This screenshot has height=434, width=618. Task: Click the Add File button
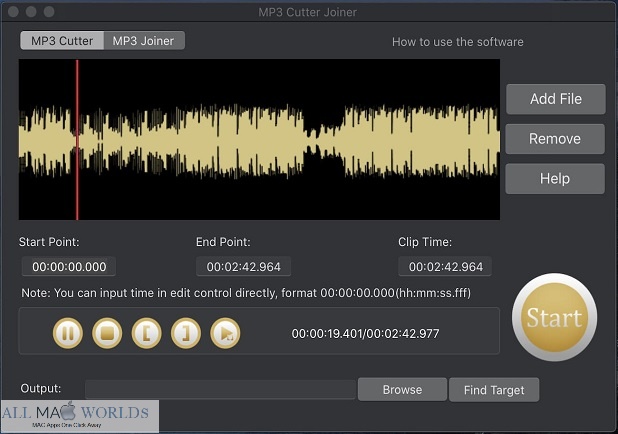(556, 99)
